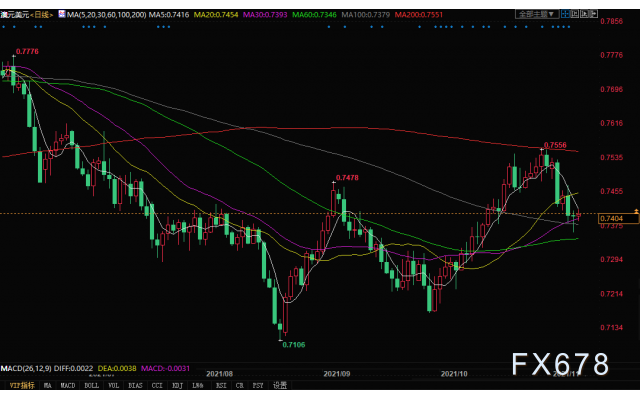Click the red MA200:0.7551 label
The image size is (640, 400).
pos(419,15)
